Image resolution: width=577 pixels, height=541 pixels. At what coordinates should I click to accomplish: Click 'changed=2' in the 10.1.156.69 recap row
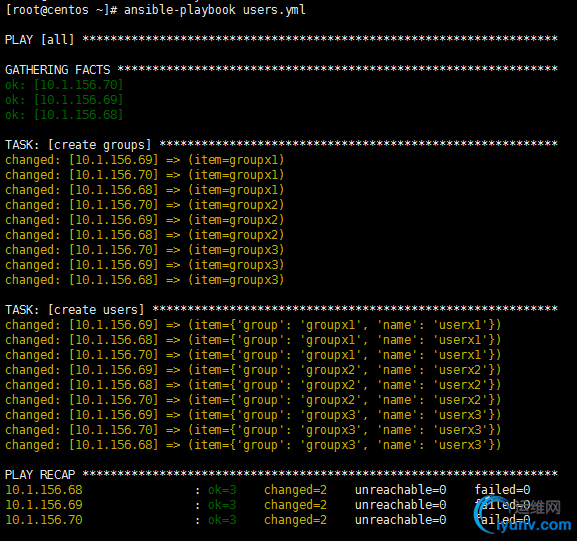[295, 505]
